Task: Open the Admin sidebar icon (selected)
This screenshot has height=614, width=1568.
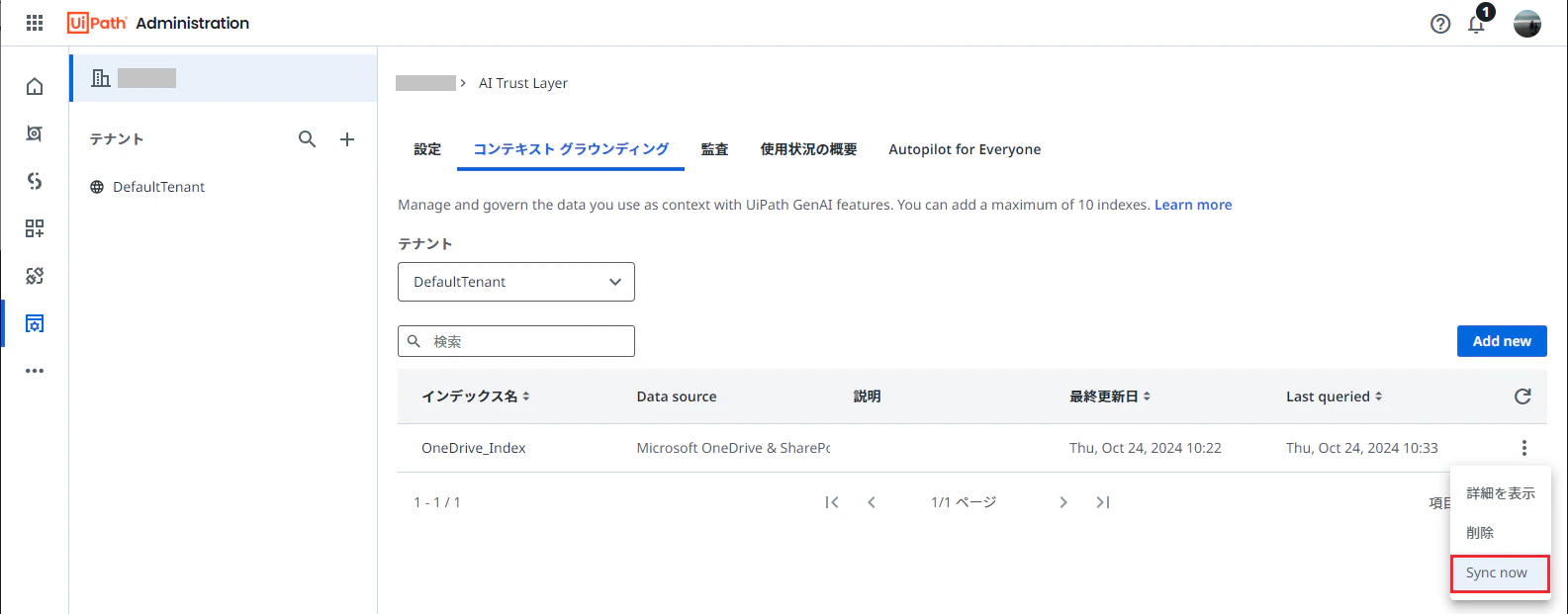Action: point(35,323)
